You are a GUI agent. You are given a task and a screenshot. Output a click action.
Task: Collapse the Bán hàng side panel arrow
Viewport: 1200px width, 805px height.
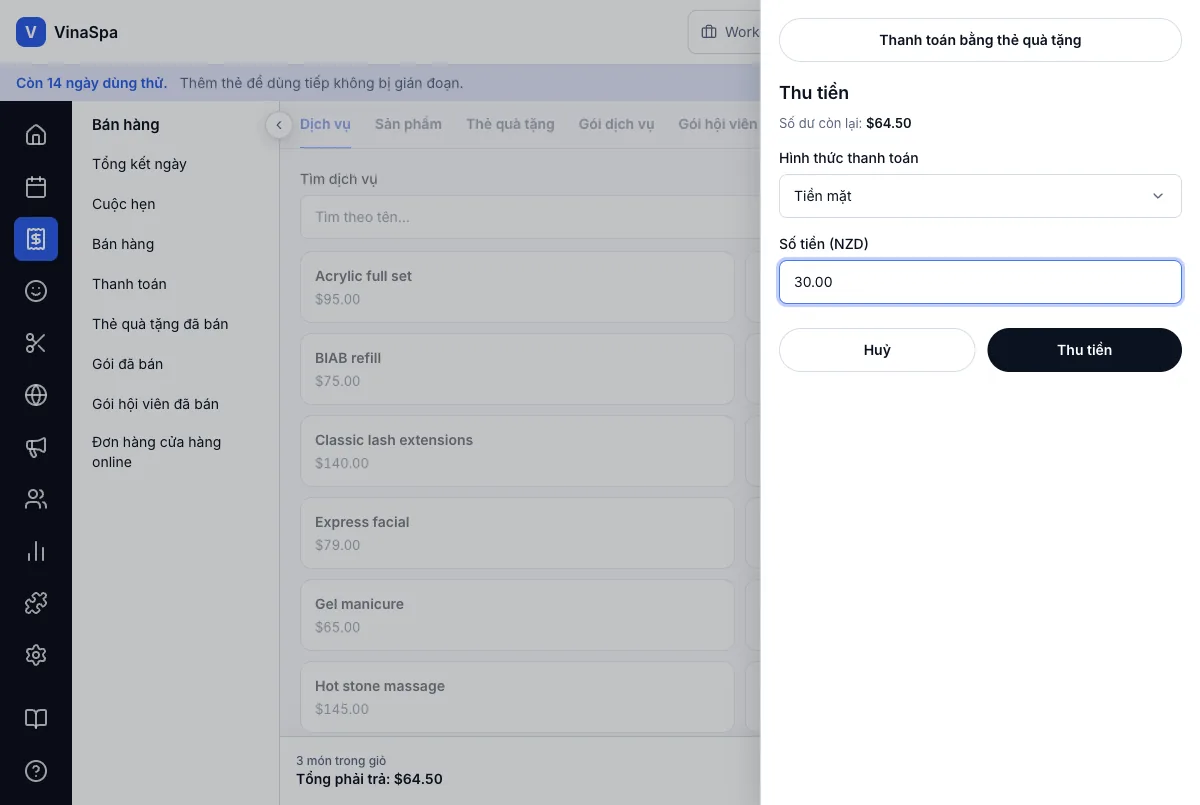click(279, 125)
